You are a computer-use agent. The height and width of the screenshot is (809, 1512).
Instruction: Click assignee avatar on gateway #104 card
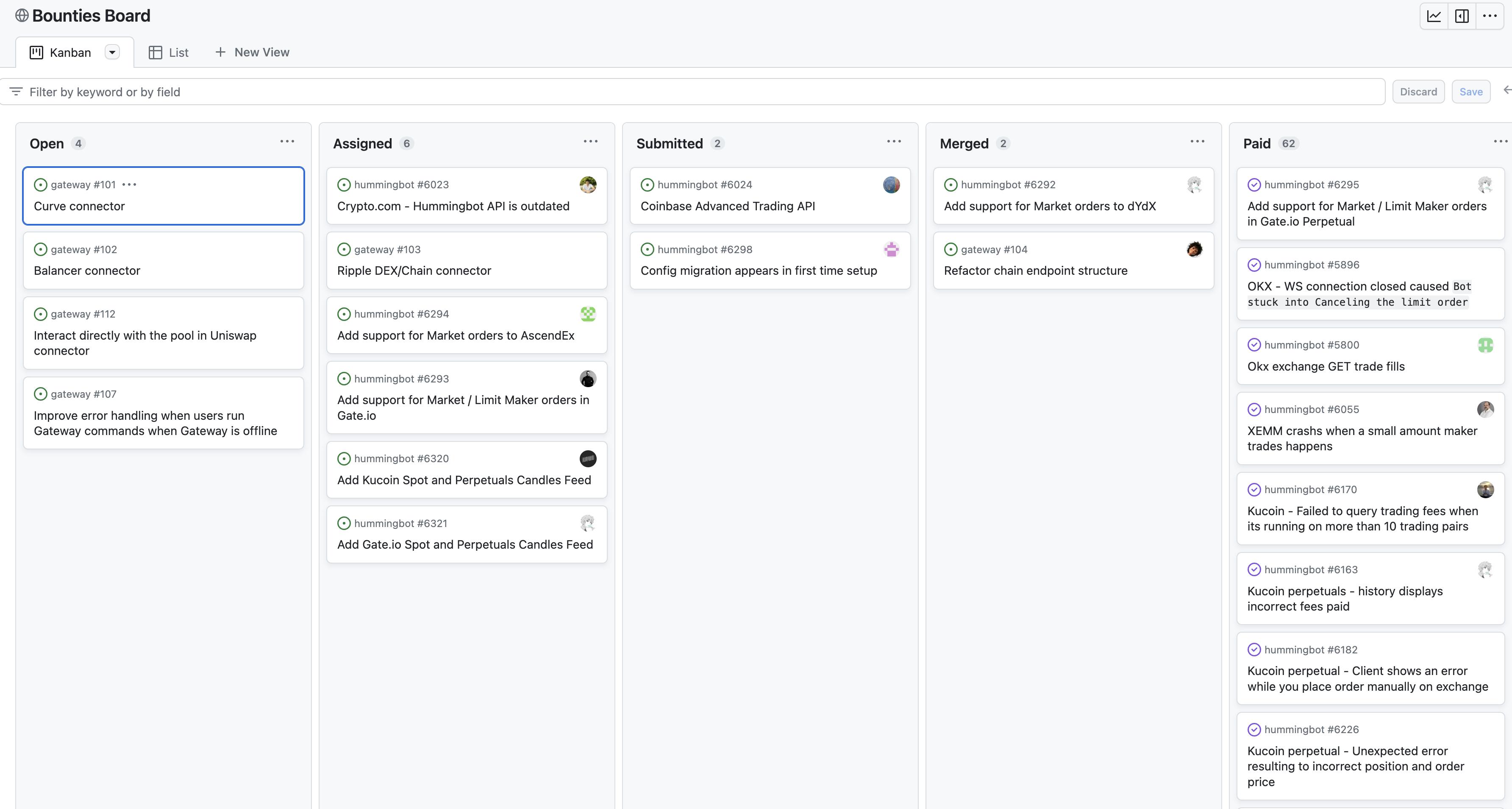[1194, 249]
